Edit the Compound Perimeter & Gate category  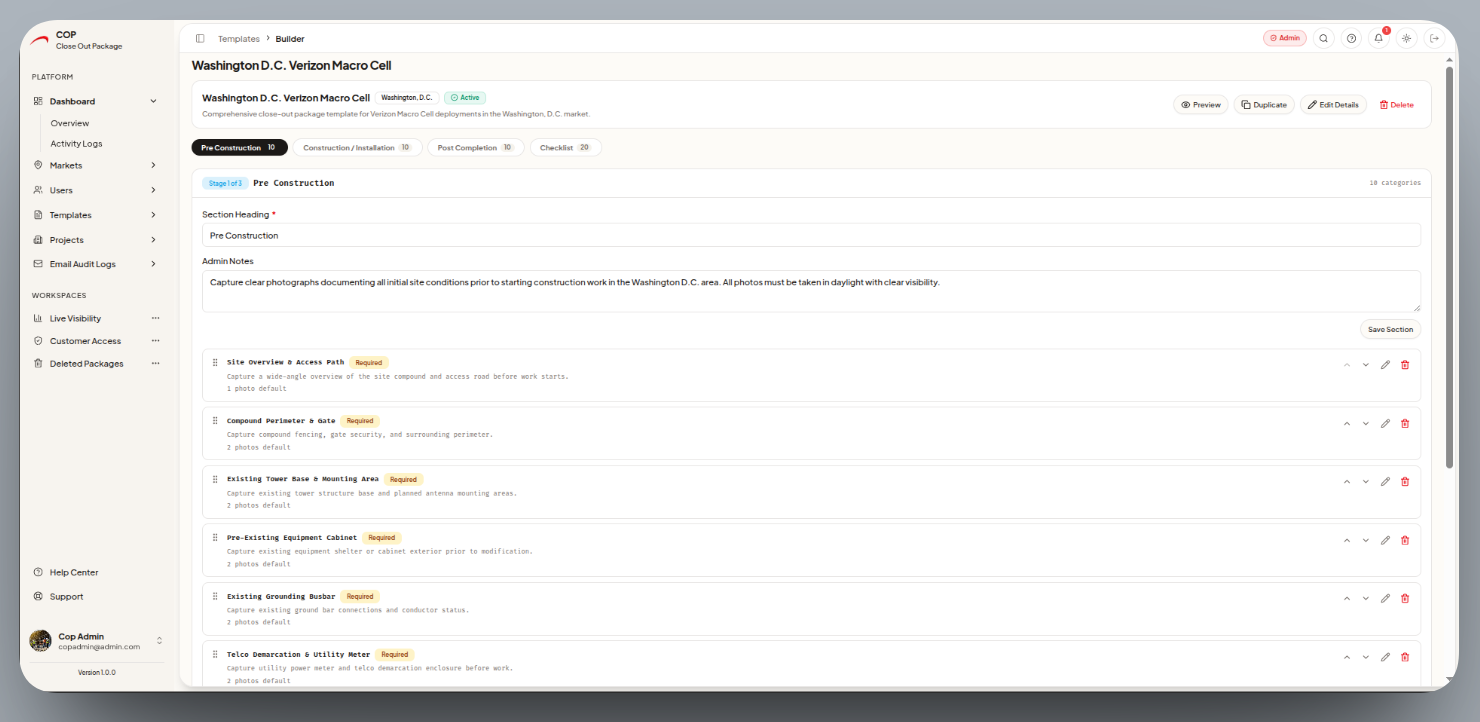1385,423
